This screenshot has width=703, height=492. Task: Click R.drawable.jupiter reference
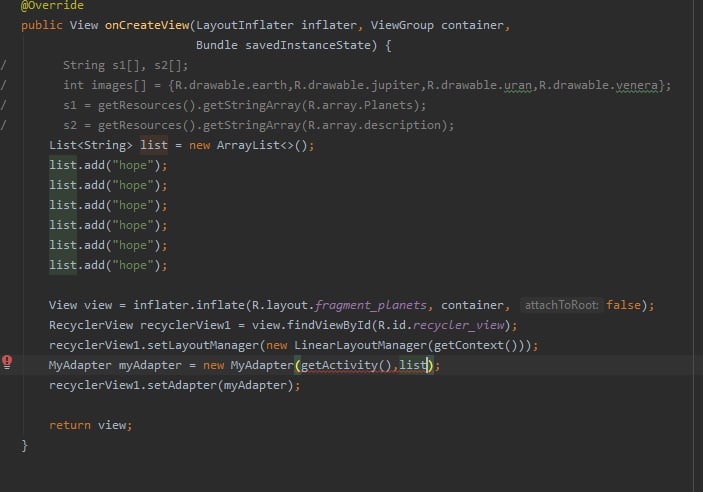(x=356, y=85)
